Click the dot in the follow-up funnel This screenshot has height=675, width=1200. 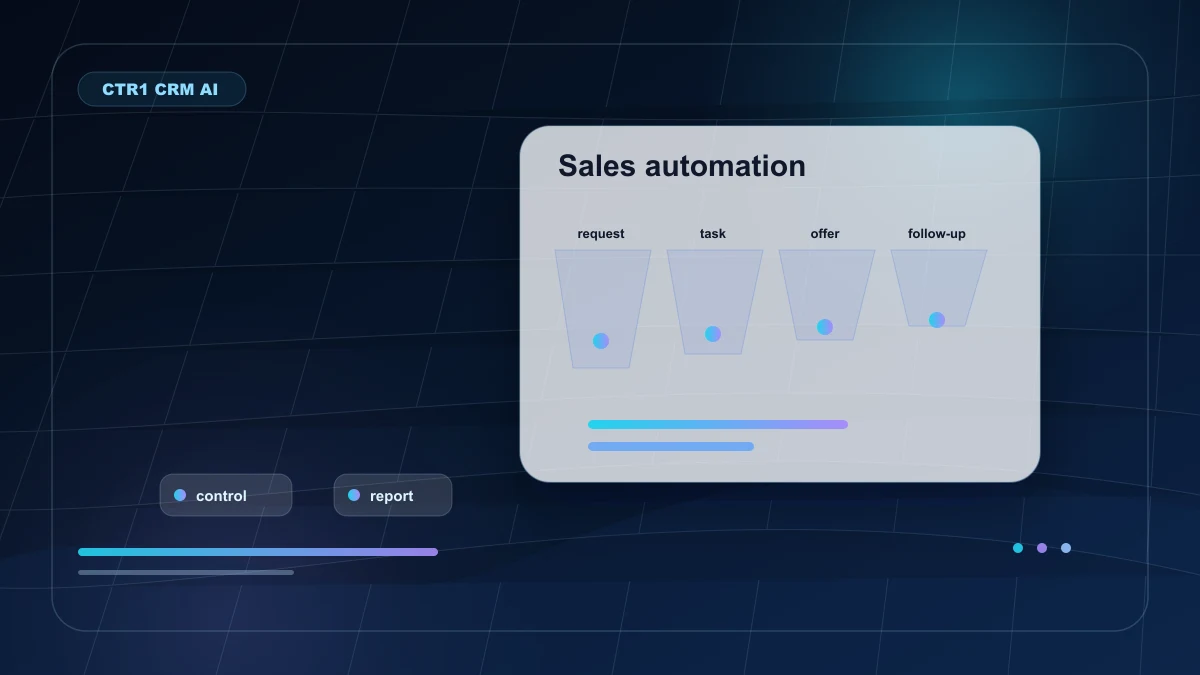pyautogui.click(x=937, y=320)
